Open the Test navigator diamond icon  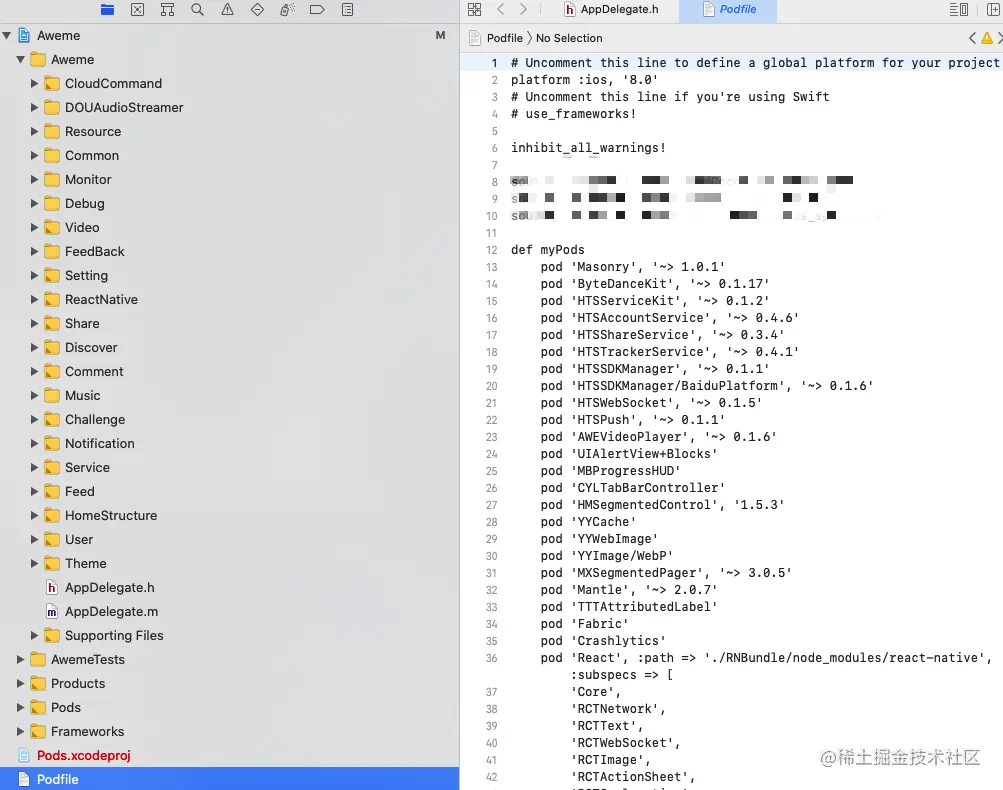(x=257, y=10)
